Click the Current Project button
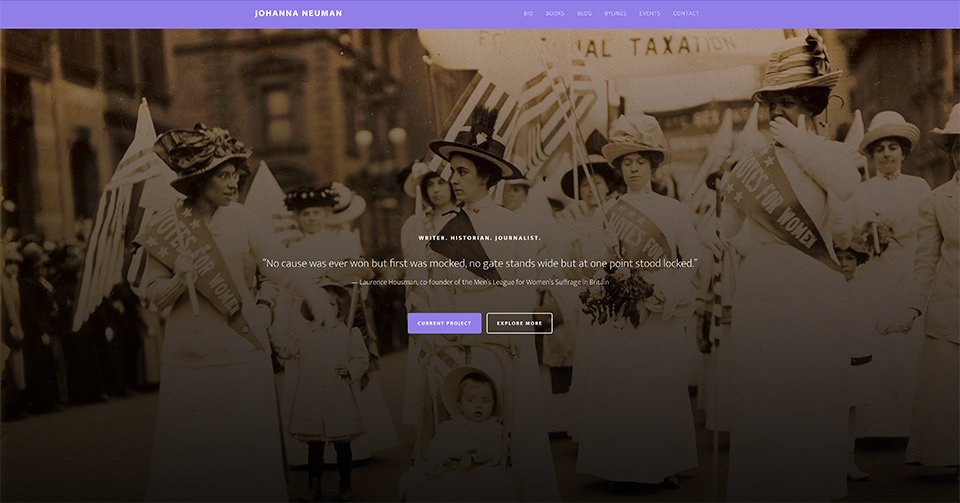Screen dimensions: 960x503 [444, 323]
